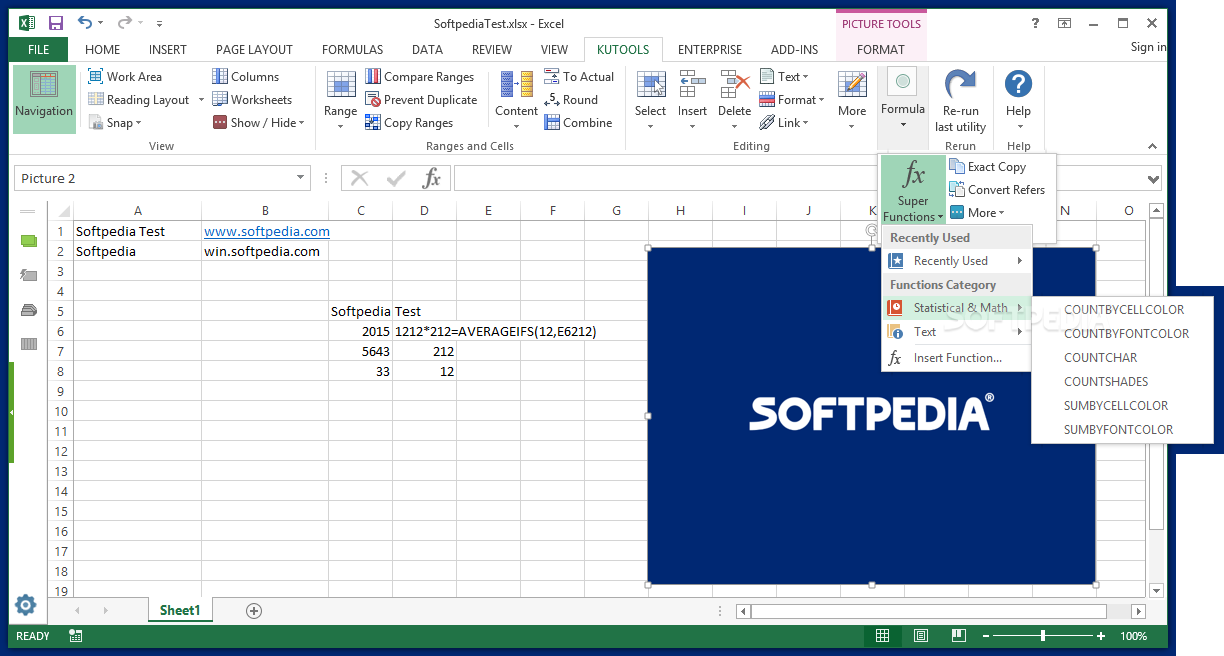
Task: Select COUNTBYFONTCOLOR function
Action: pyautogui.click(x=1123, y=334)
